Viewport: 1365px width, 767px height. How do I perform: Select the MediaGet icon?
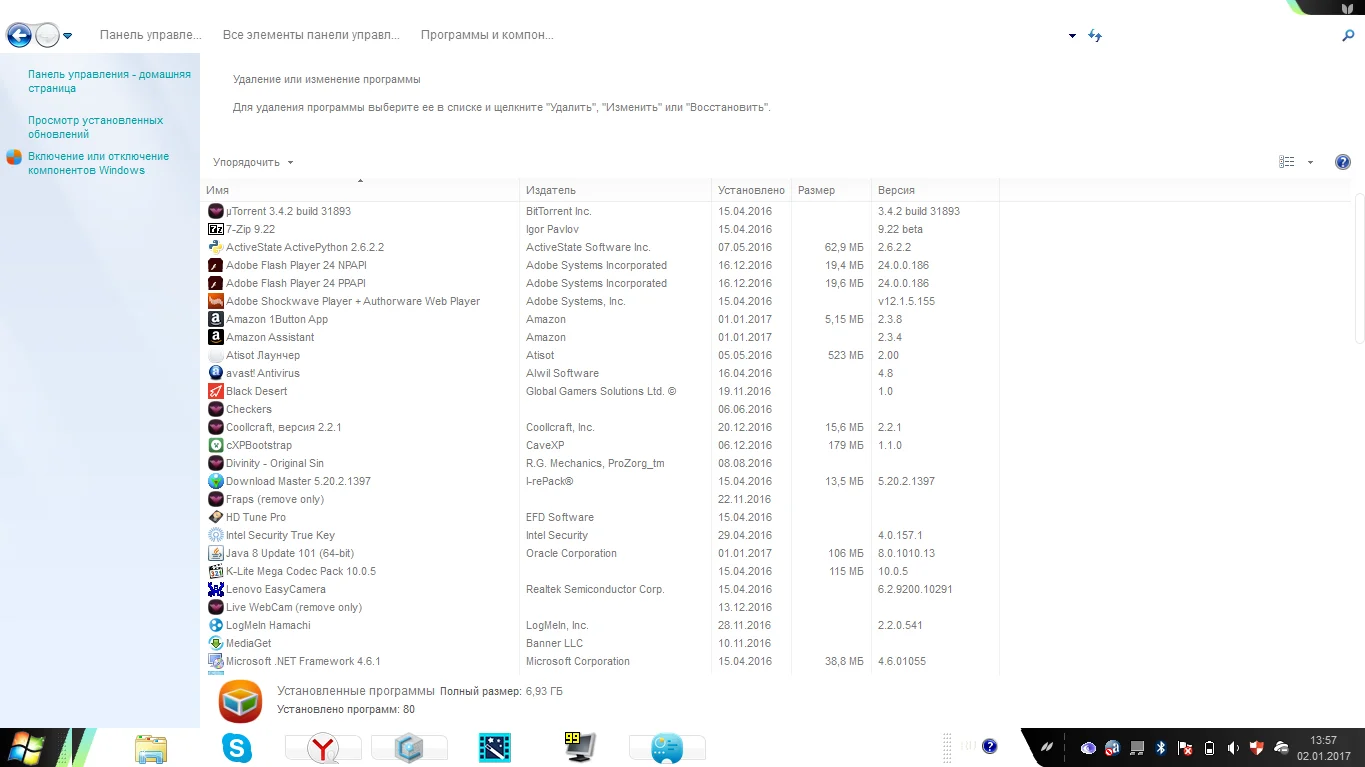point(216,643)
